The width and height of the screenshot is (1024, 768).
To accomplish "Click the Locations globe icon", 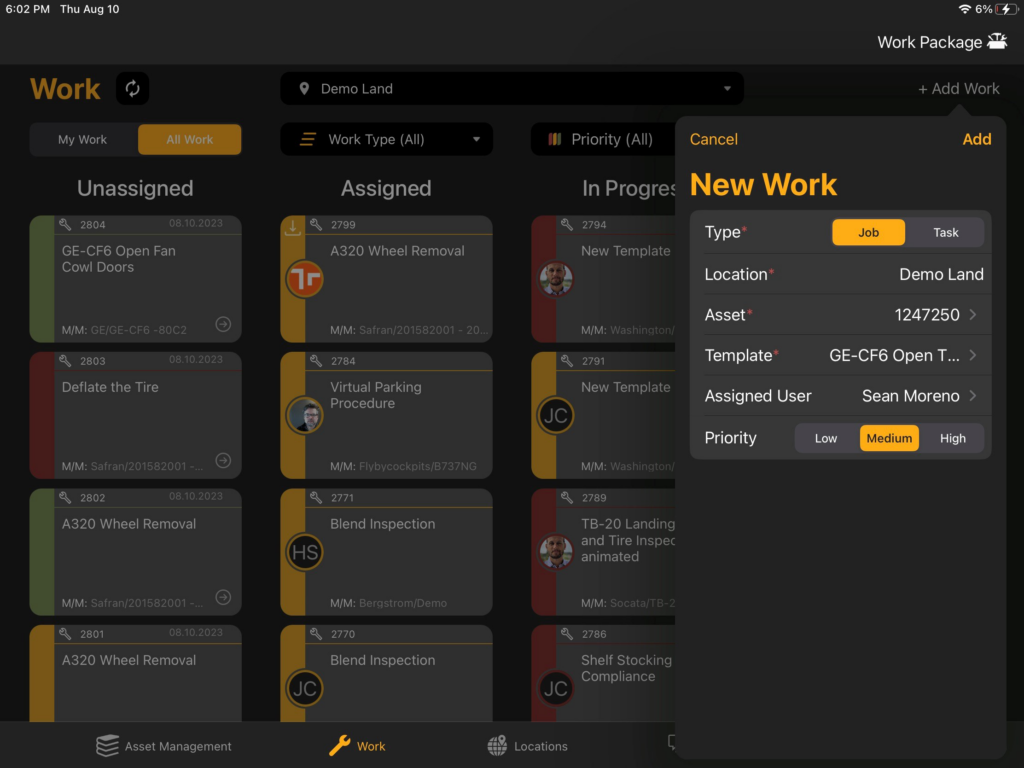I will pyautogui.click(x=497, y=745).
